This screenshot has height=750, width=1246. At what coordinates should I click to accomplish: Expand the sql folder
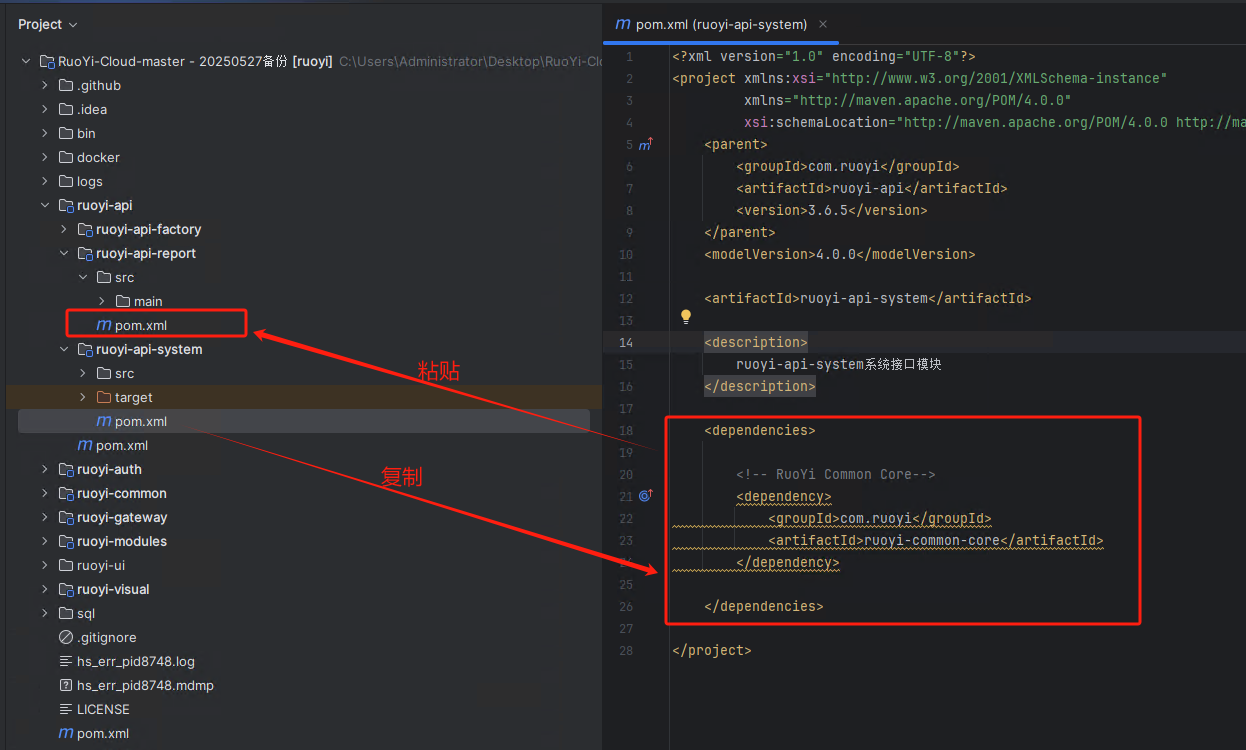pos(45,613)
